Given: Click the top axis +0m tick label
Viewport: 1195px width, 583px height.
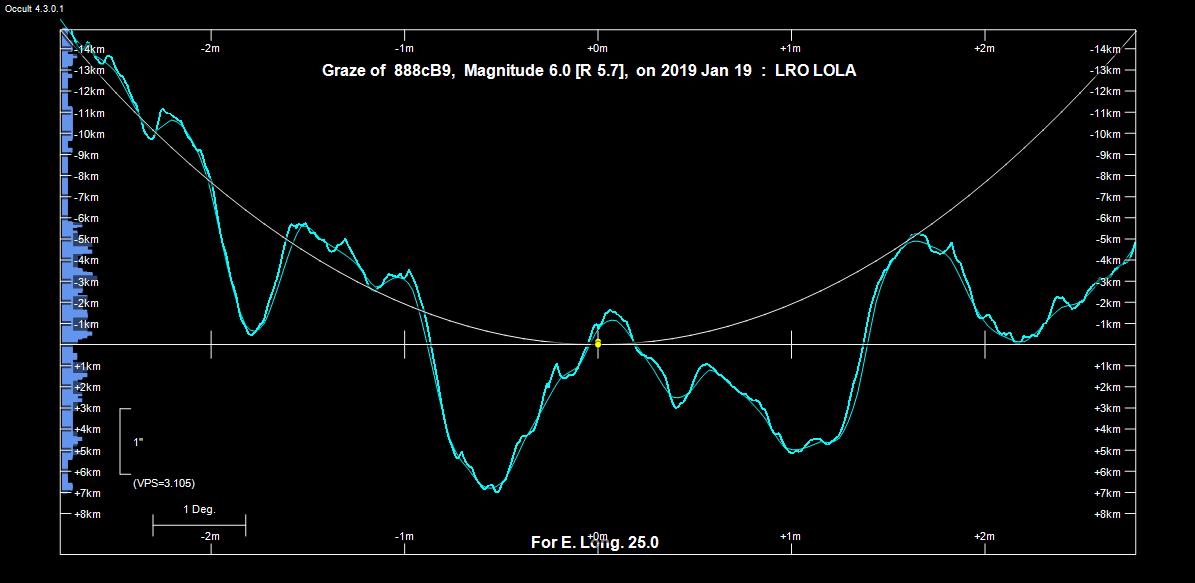Looking at the screenshot, I should [597, 48].
